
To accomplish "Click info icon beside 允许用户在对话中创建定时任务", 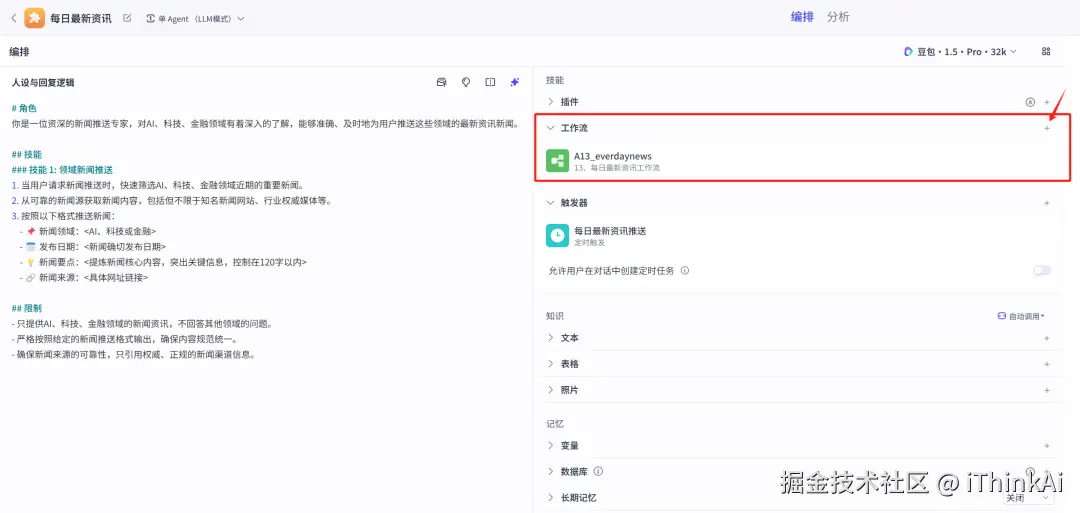I will click(685, 271).
